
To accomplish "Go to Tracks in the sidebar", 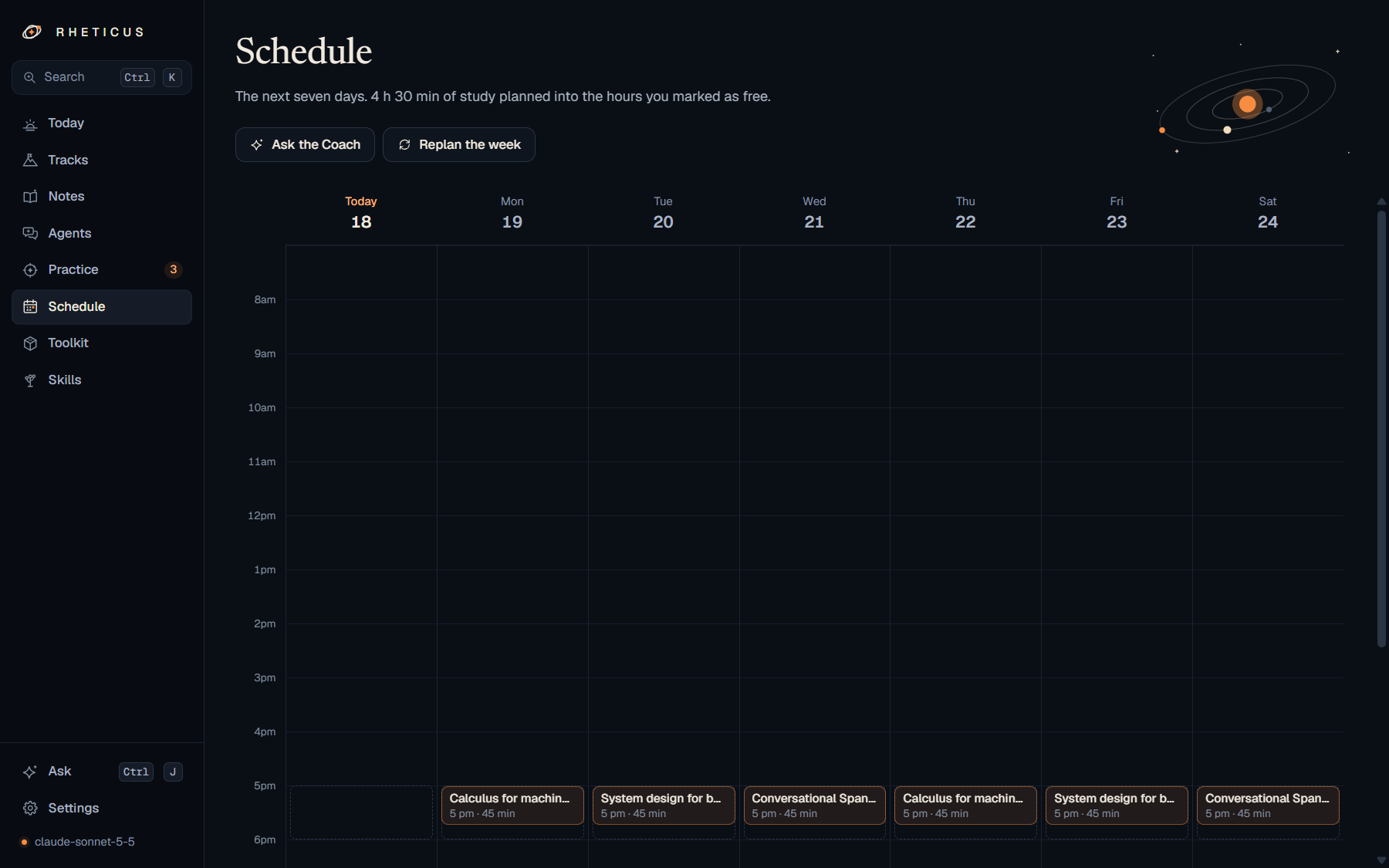I will tap(102, 160).
